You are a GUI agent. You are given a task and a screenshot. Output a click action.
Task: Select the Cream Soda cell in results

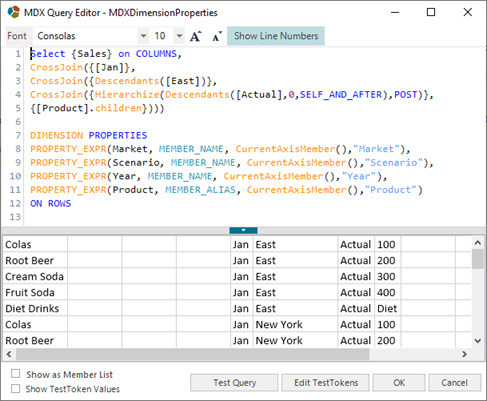35,276
